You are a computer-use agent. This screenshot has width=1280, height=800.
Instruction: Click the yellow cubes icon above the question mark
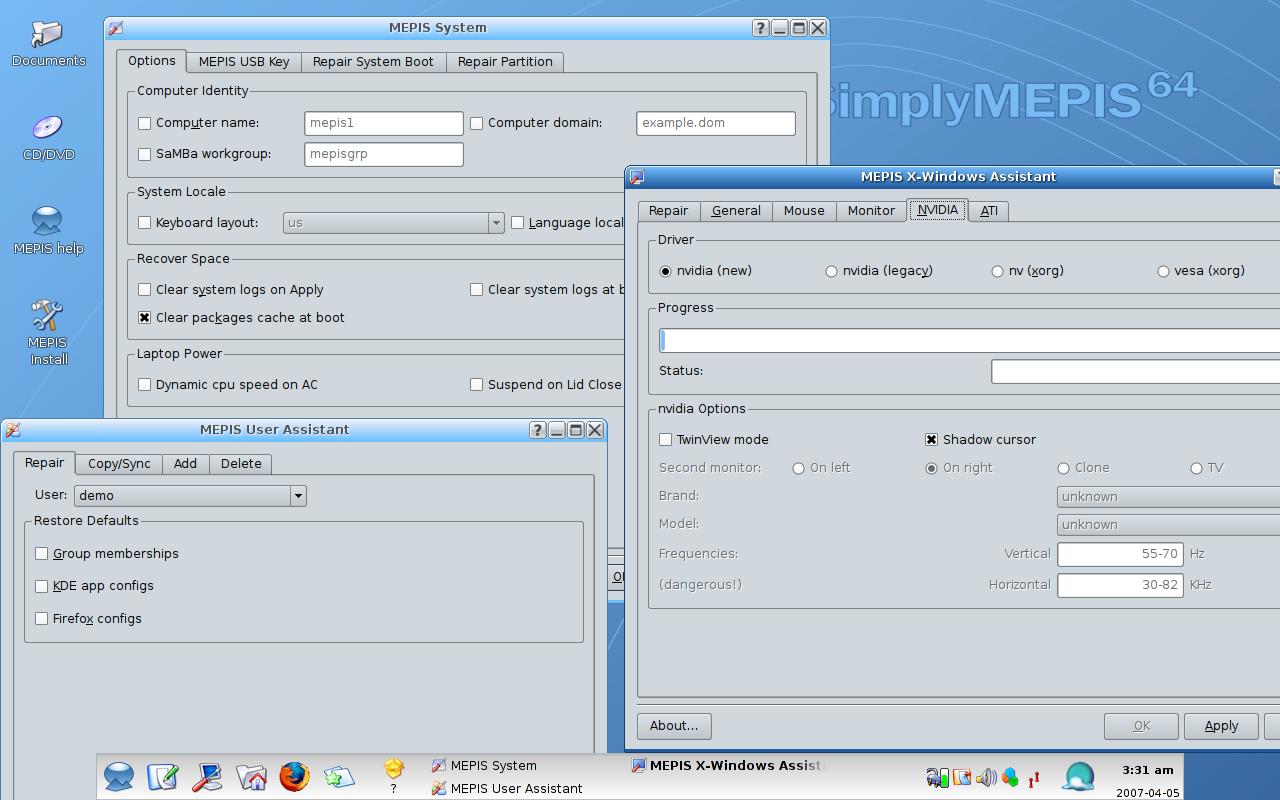pyautogui.click(x=394, y=768)
